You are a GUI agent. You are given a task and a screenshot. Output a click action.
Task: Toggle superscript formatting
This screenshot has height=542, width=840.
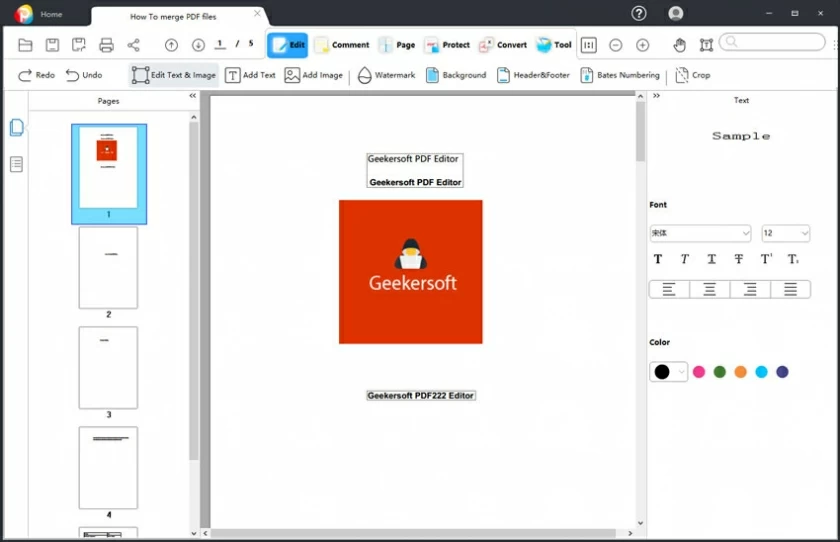click(766, 259)
